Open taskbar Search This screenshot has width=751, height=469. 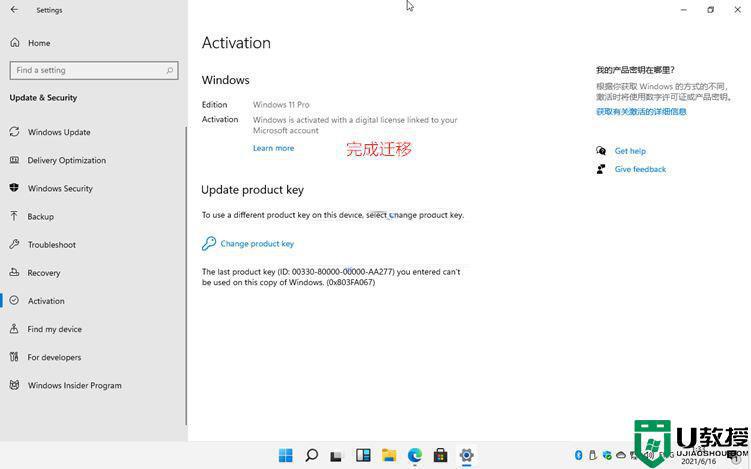click(x=311, y=455)
